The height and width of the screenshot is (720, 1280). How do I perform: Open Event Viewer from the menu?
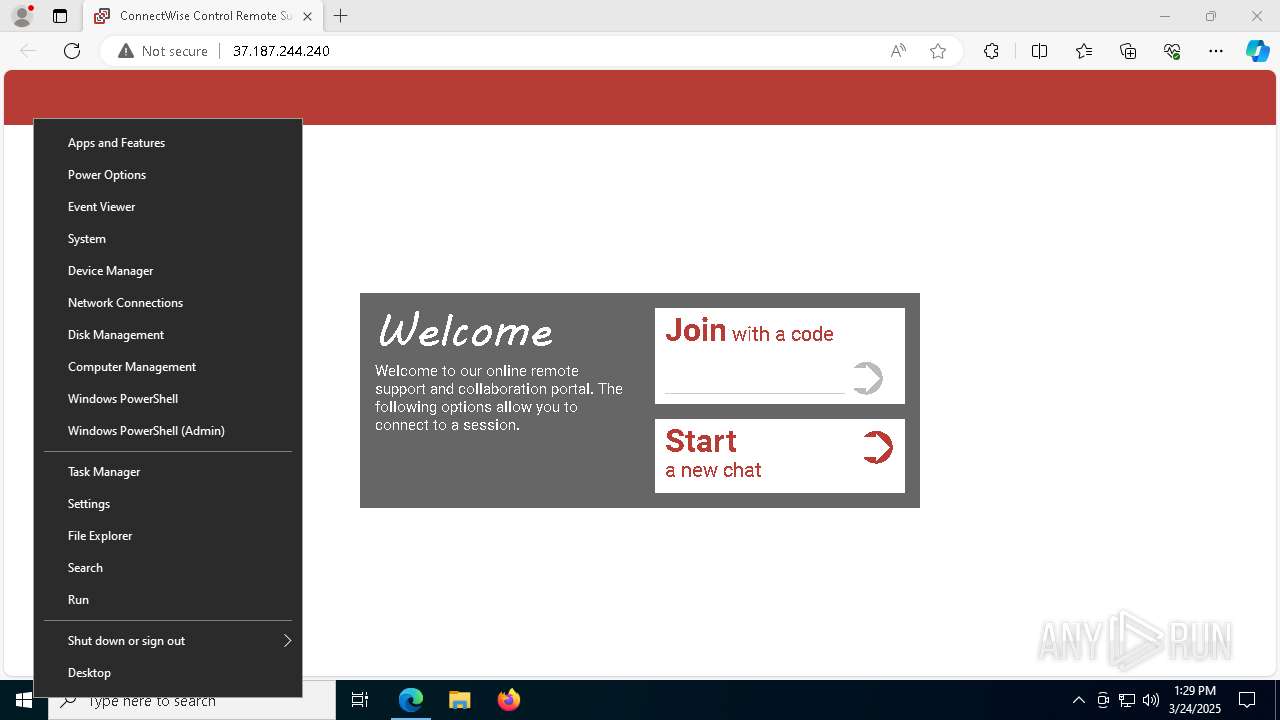click(x=168, y=207)
